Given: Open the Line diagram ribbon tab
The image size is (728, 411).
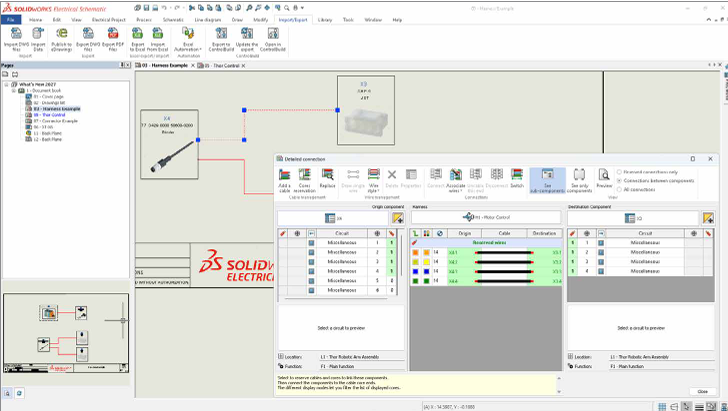Looking at the screenshot, I should (208, 20).
